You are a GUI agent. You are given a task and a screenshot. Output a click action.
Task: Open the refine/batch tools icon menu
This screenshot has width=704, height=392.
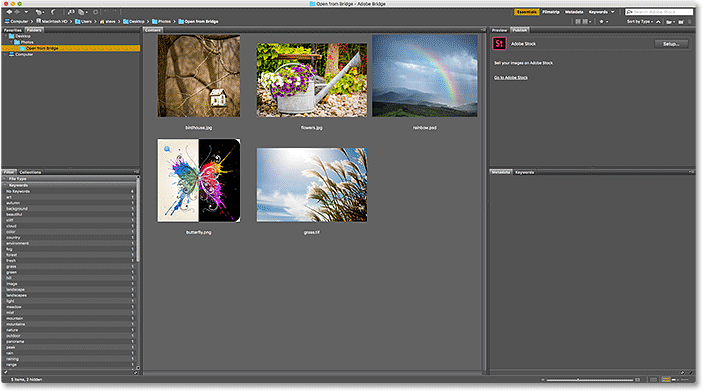(83, 12)
